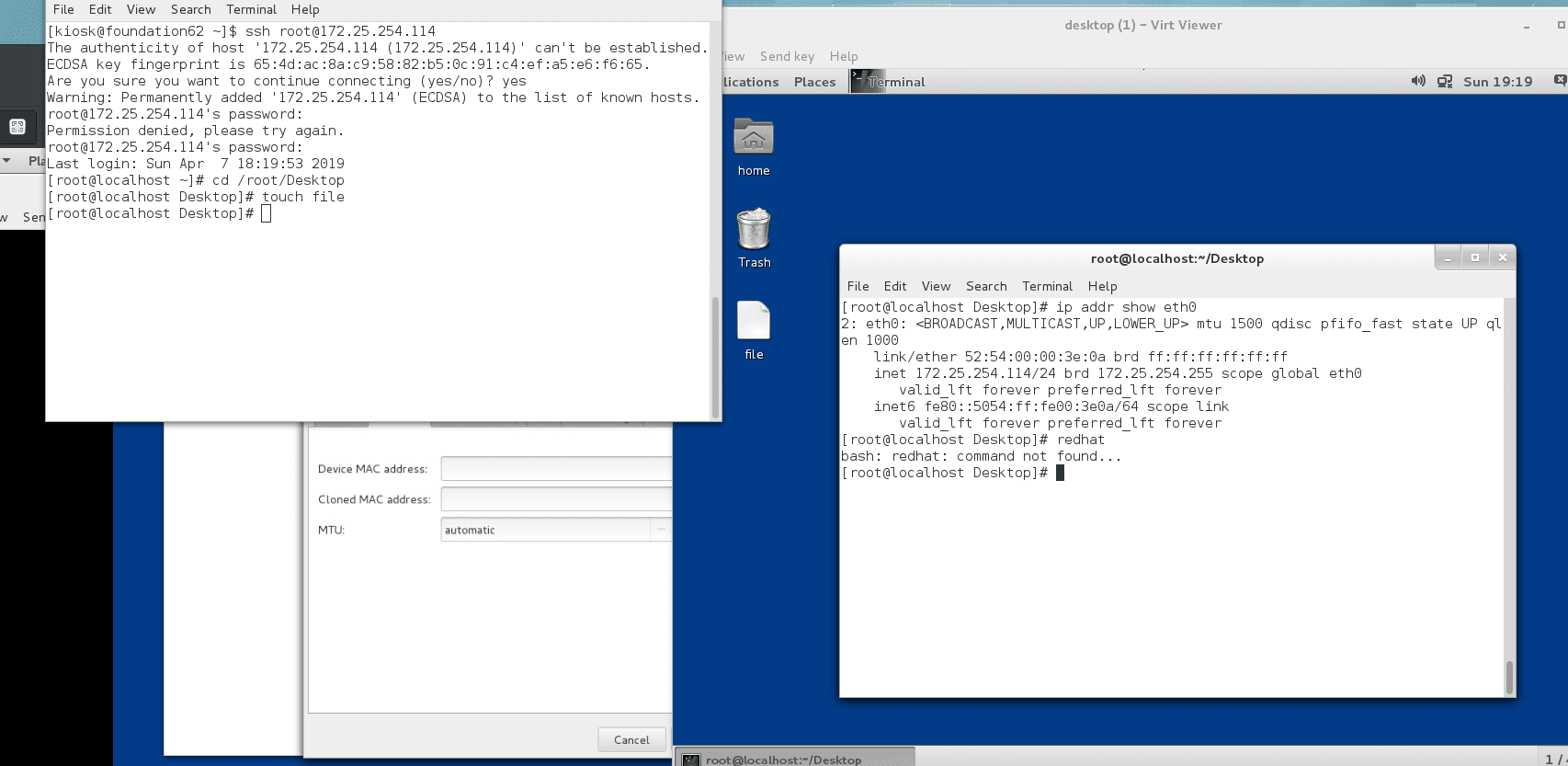Maximize the Virt Viewer window
The image size is (1568, 766).
point(1561,26)
